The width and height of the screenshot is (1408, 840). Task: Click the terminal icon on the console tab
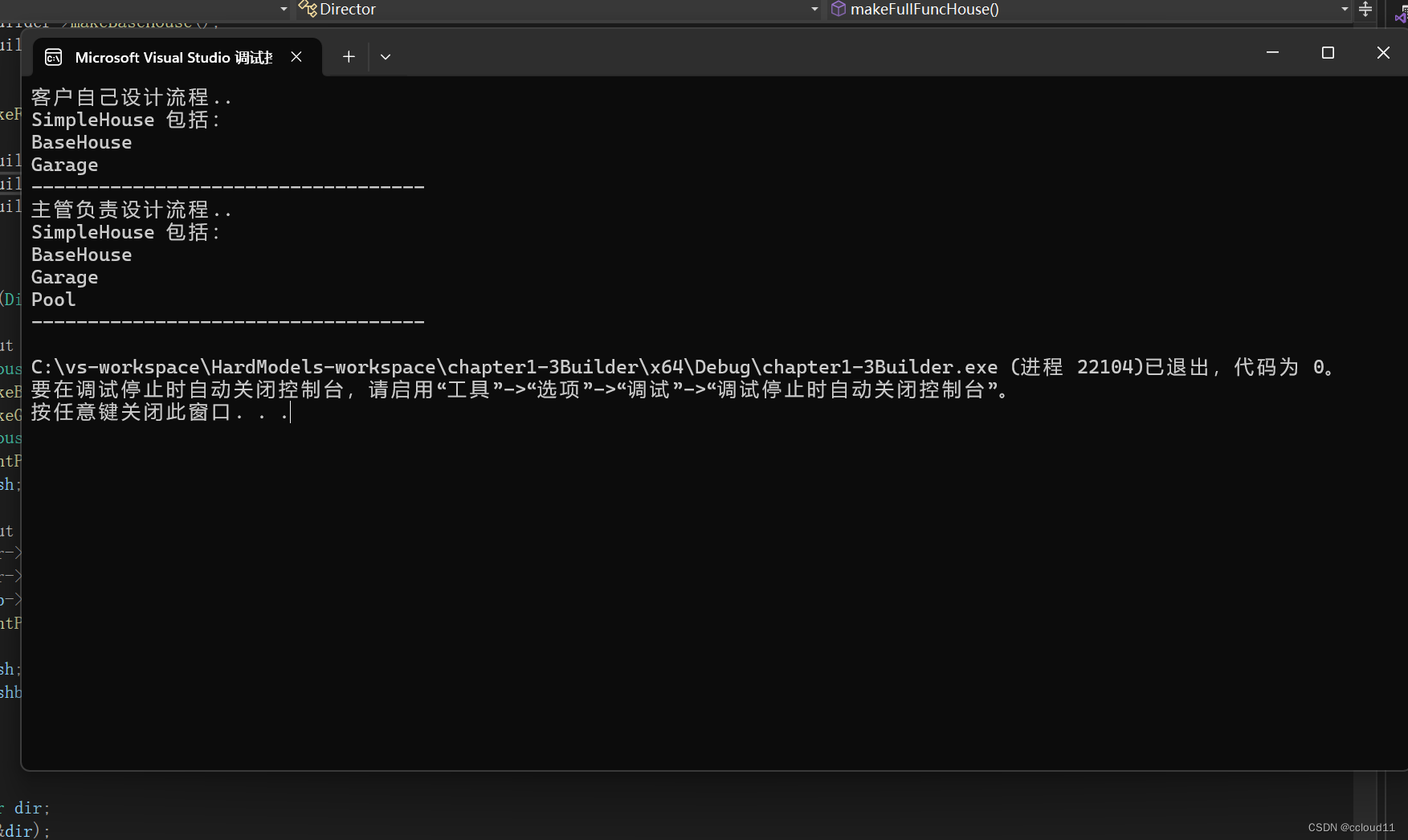tap(54, 57)
